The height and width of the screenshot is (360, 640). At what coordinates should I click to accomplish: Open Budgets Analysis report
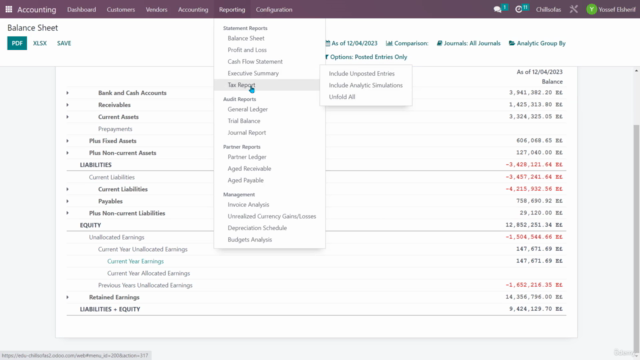pos(250,240)
